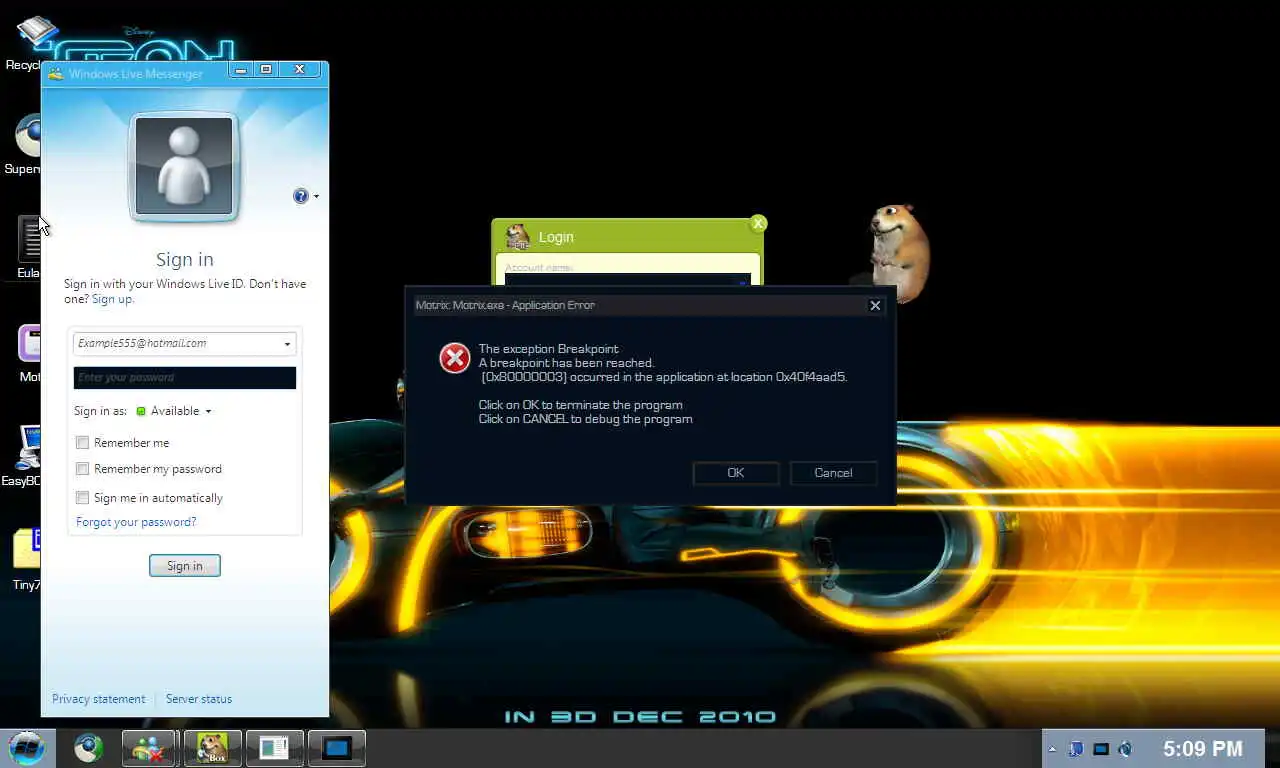Enable Remember my password checkbox
Viewport: 1280px width, 768px height.
[x=83, y=468]
